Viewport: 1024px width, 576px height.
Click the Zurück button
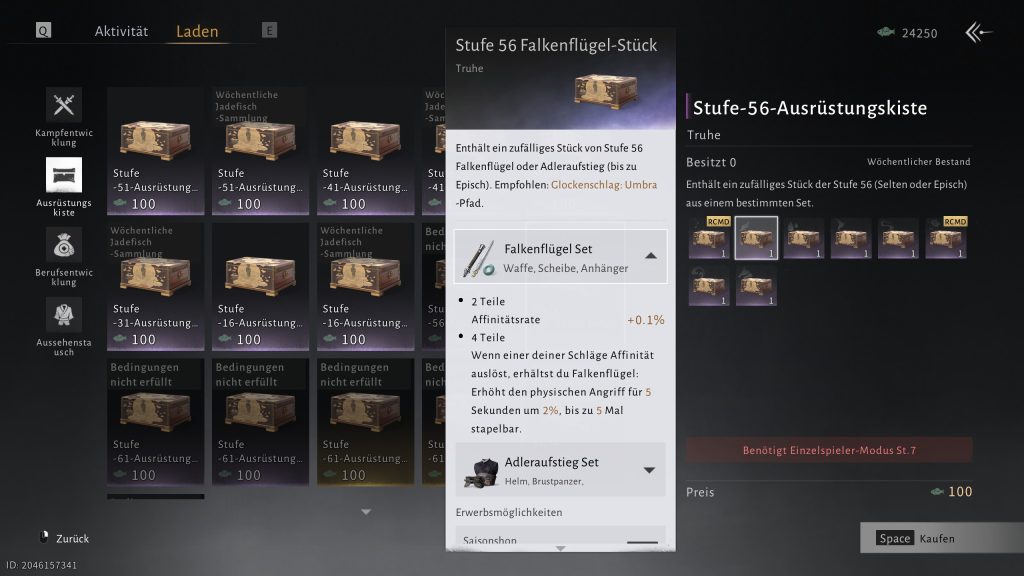(64, 538)
